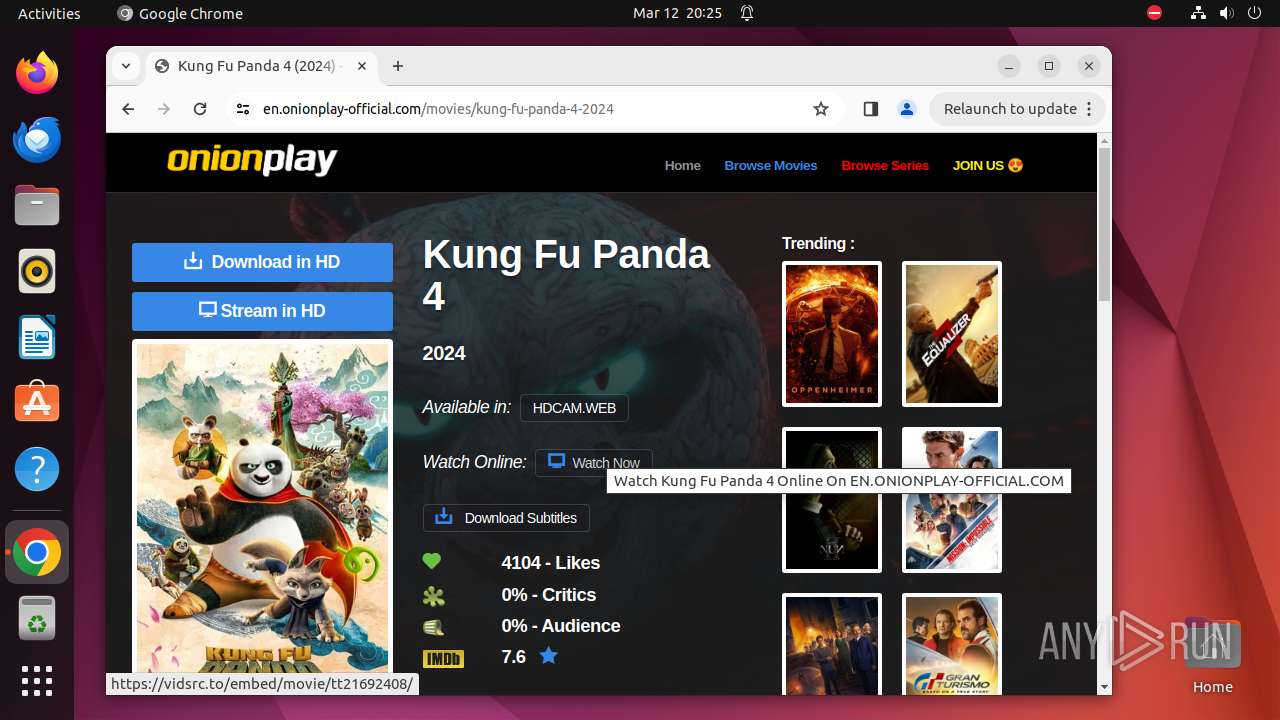Click the Critics splat icon

click(433, 595)
